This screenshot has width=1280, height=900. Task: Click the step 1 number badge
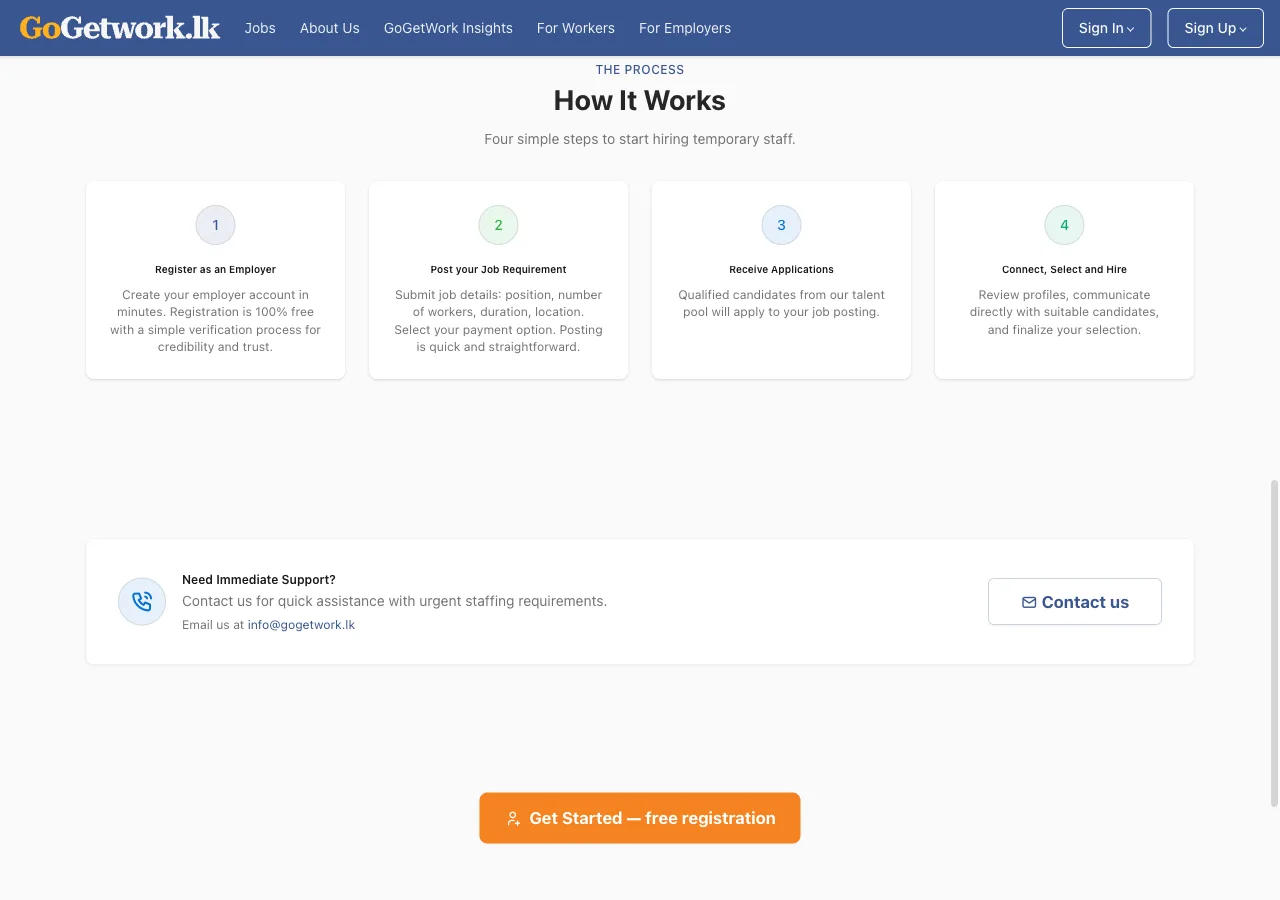click(215, 225)
